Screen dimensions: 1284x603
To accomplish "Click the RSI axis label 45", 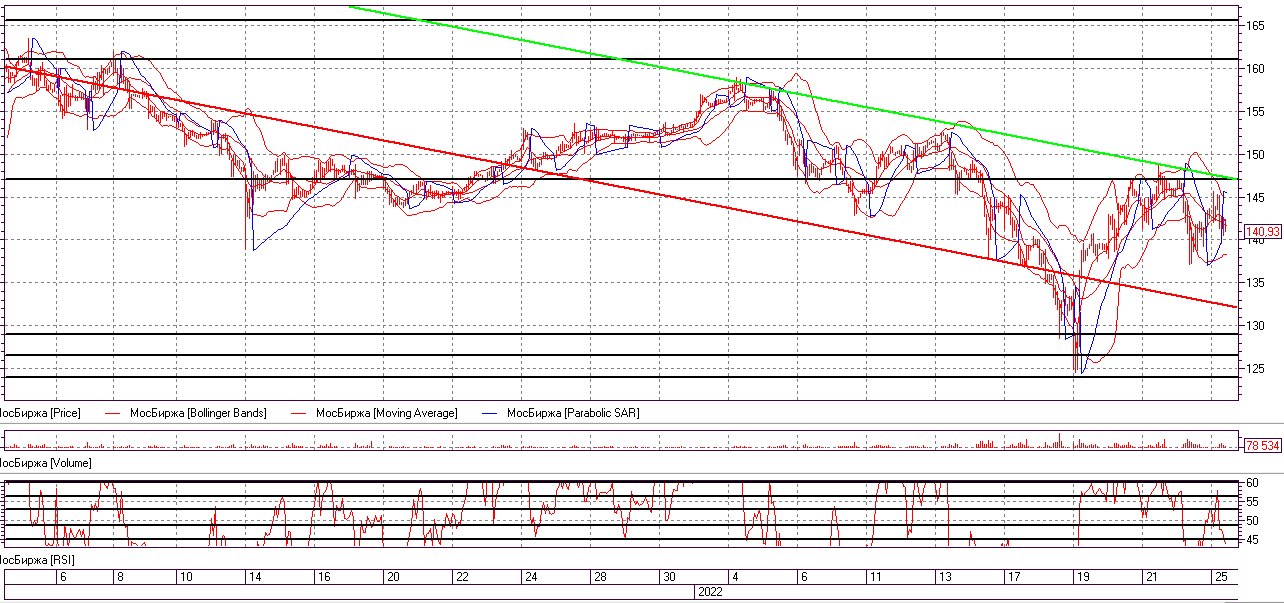I will coord(1252,540).
